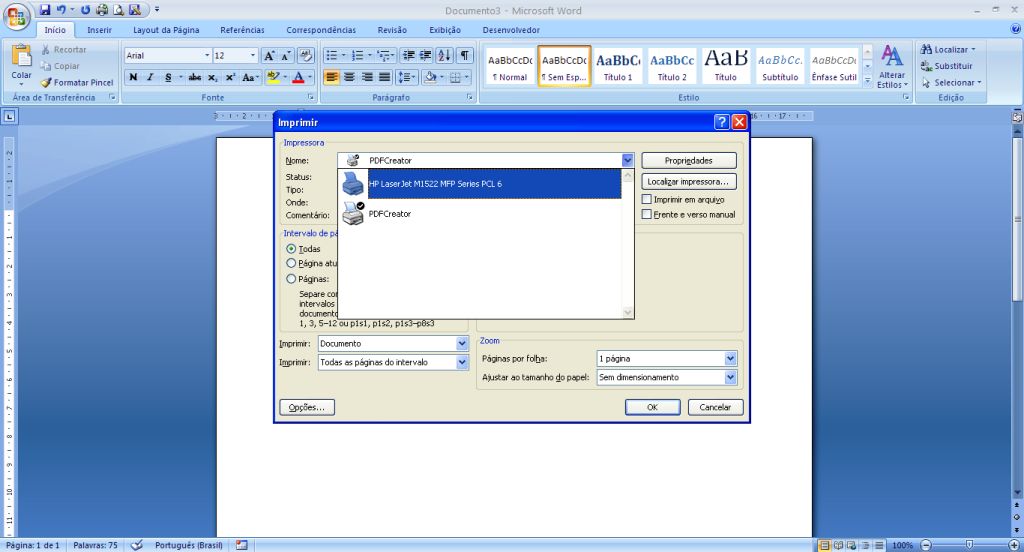Click the numbered list icon
The height and width of the screenshot is (552, 1024).
click(357, 56)
